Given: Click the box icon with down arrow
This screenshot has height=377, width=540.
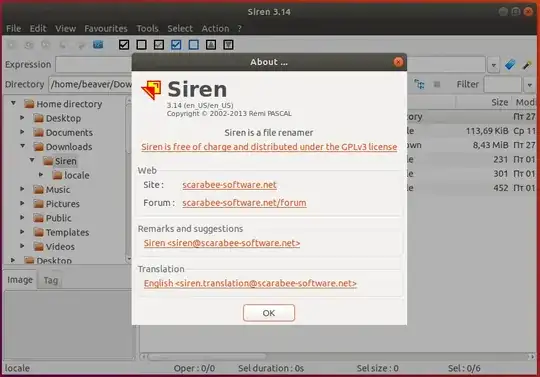Looking at the screenshot, I should point(228,44).
